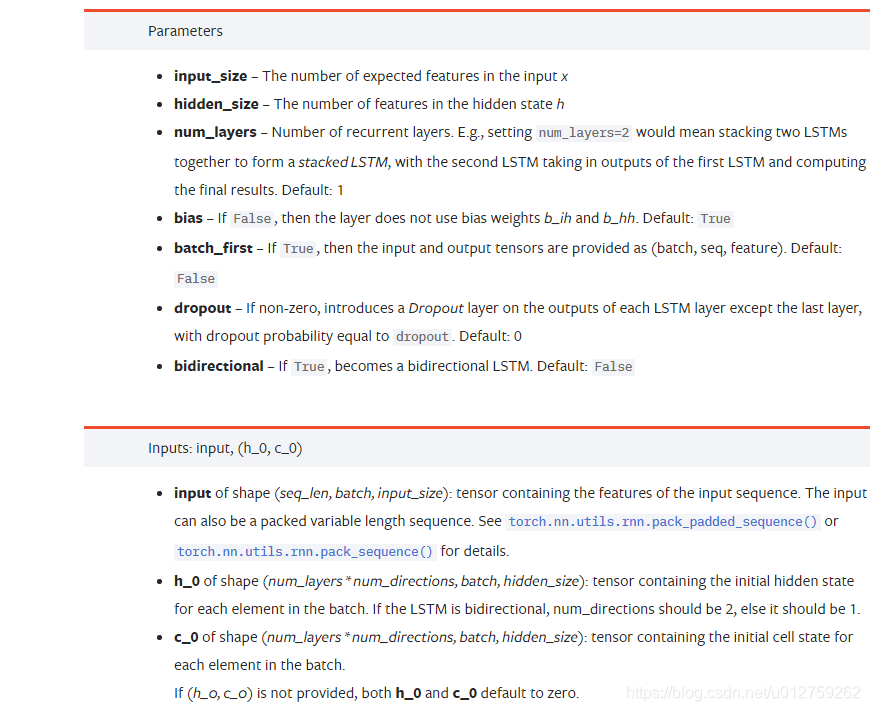Click the bidirectional parameter name
870x711 pixels.
pyautogui.click(x=219, y=366)
